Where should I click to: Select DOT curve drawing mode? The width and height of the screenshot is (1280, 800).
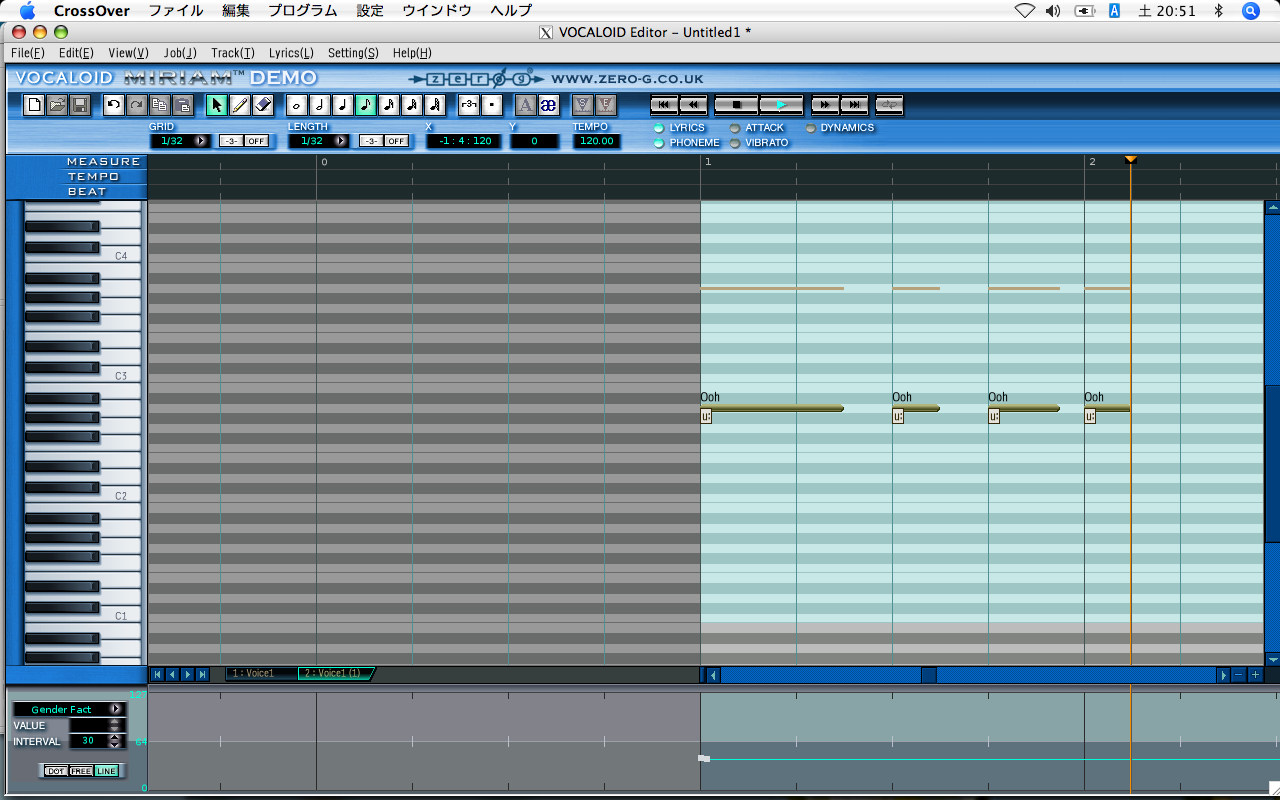tap(57, 771)
